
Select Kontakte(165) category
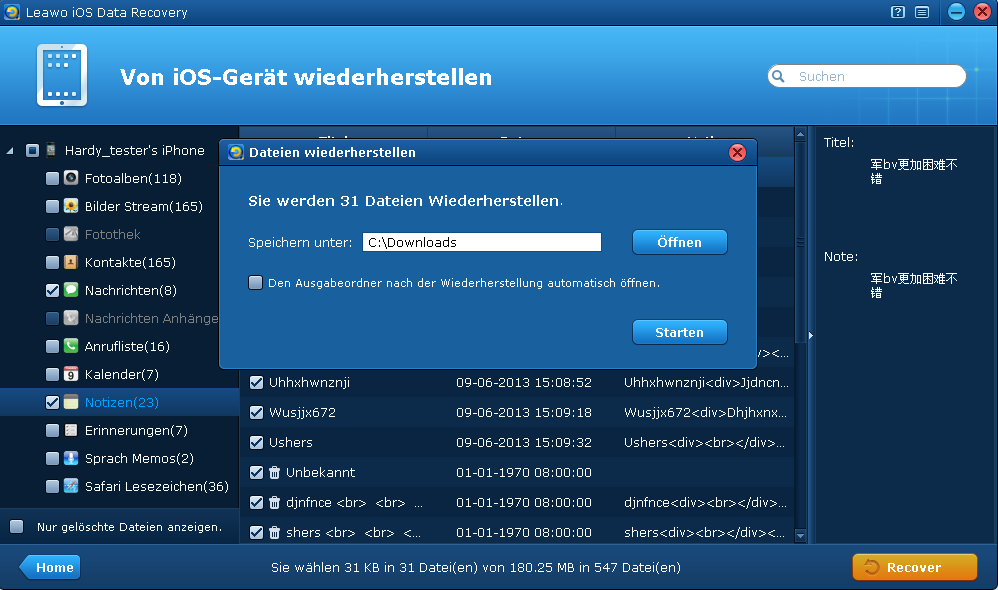[130, 262]
